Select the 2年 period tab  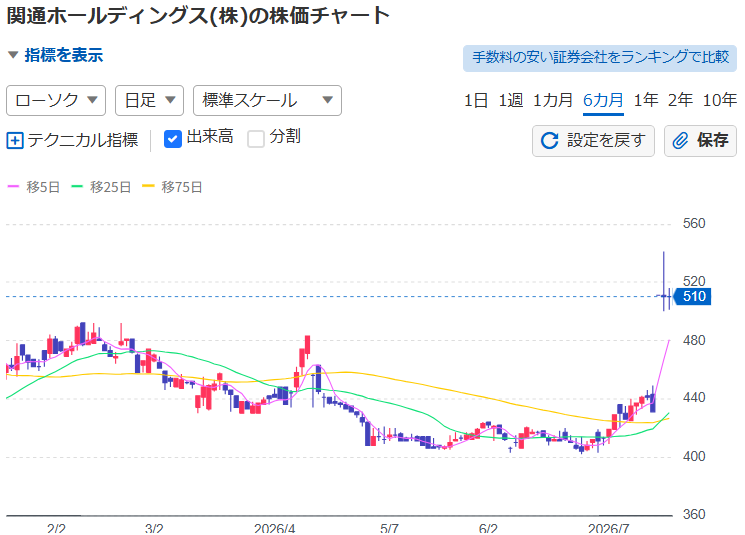(680, 100)
